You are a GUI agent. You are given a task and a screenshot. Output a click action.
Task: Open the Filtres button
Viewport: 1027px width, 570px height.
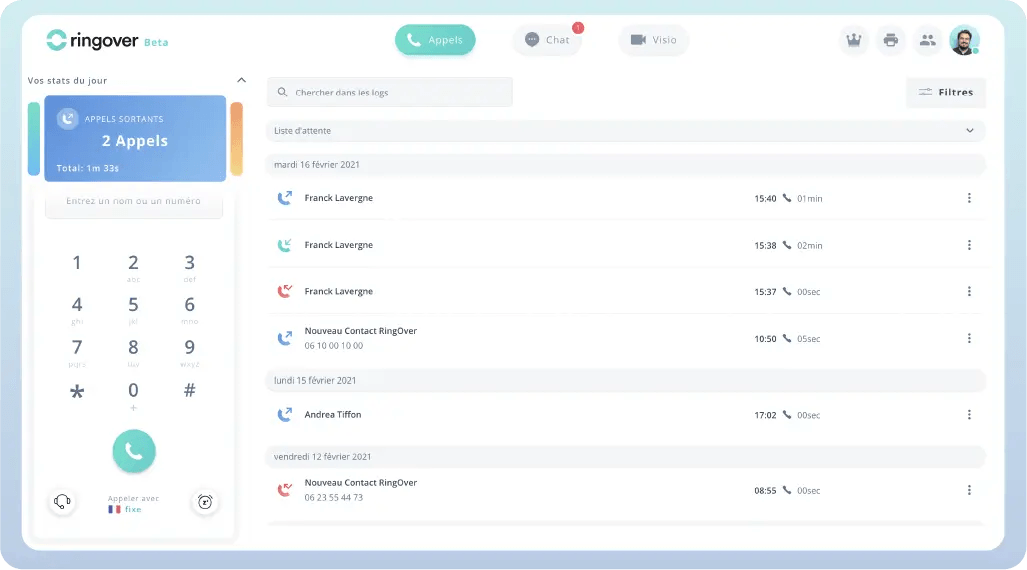[945, 92]
